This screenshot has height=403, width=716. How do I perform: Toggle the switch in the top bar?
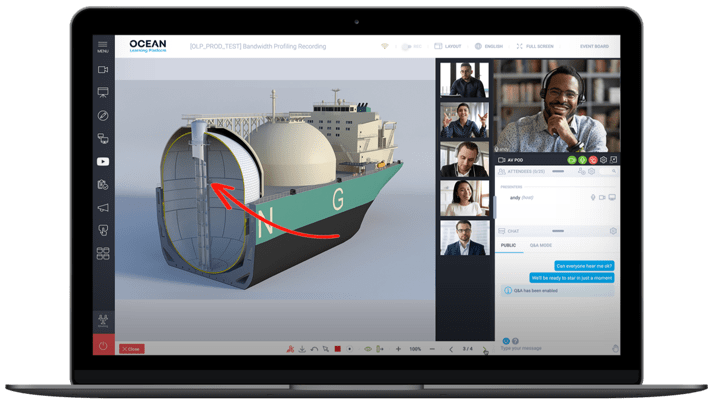(x=408, y=46)
